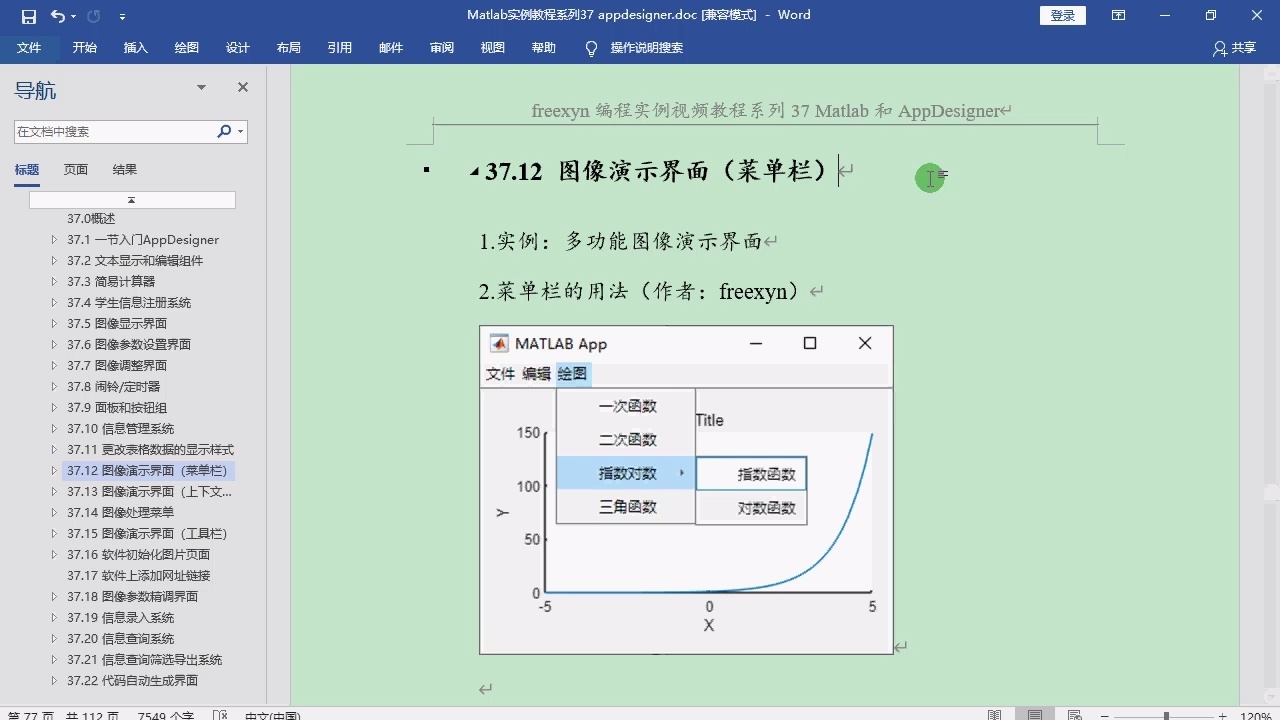This screenshot has height=720, width=1280.
Task: Click the navigation pane search magnifier icon
Action: [225, 131]
